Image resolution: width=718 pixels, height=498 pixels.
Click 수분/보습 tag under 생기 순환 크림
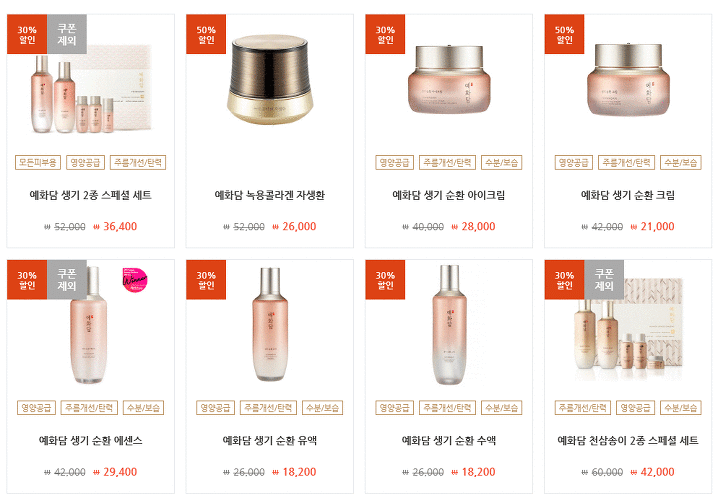pos(681,162)
